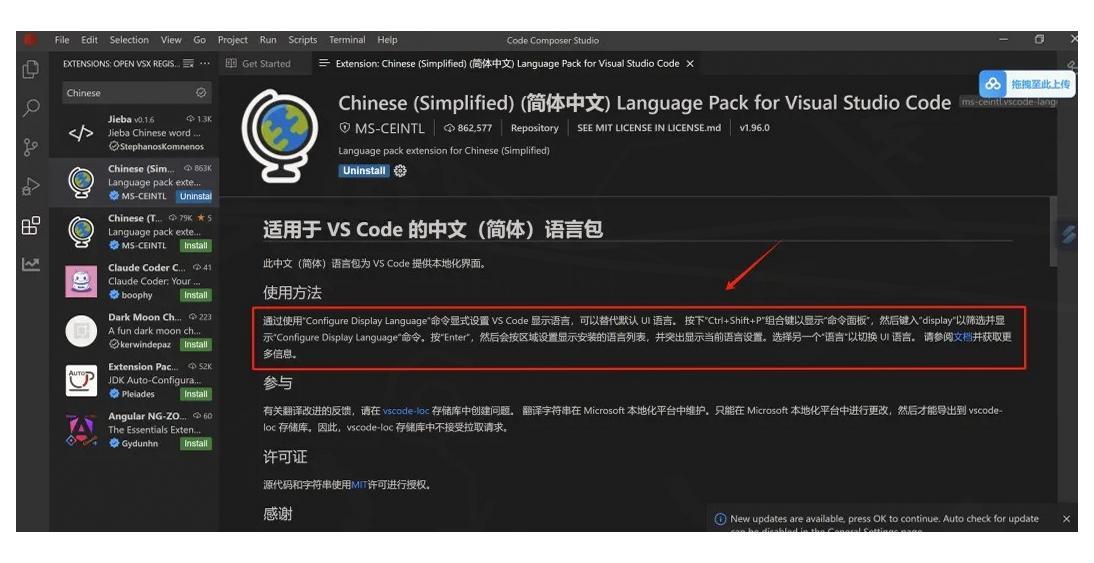
Task: Open the Run menu
Action: pos(268,40)
